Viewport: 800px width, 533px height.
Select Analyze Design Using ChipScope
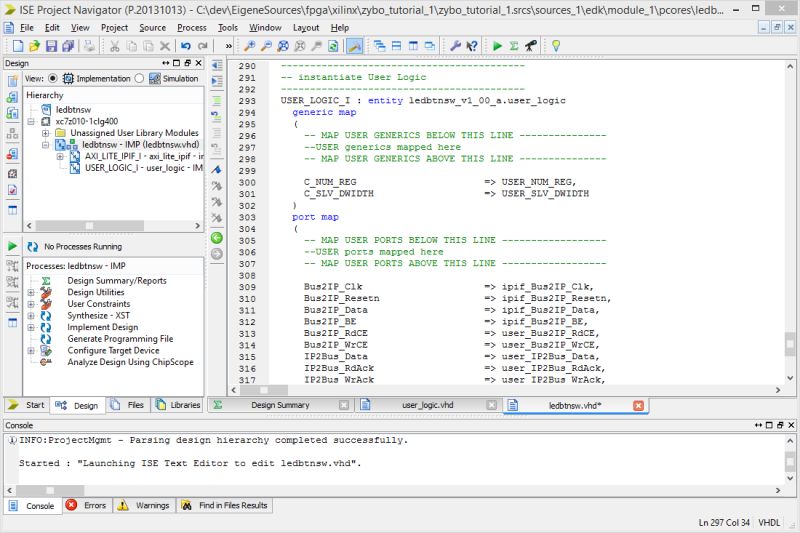(131, 362)
